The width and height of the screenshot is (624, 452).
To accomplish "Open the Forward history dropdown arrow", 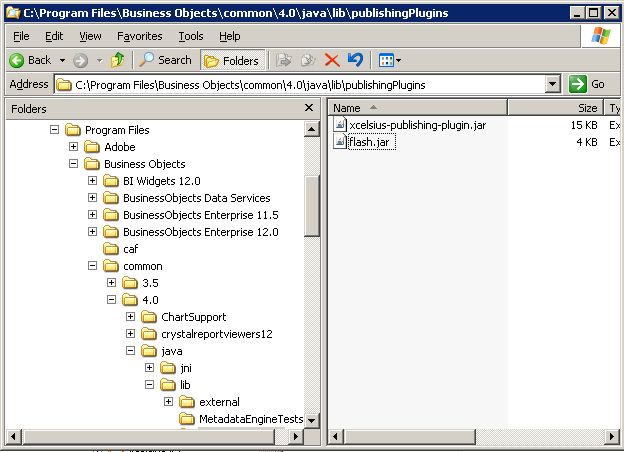I will [x=99, y=60].
